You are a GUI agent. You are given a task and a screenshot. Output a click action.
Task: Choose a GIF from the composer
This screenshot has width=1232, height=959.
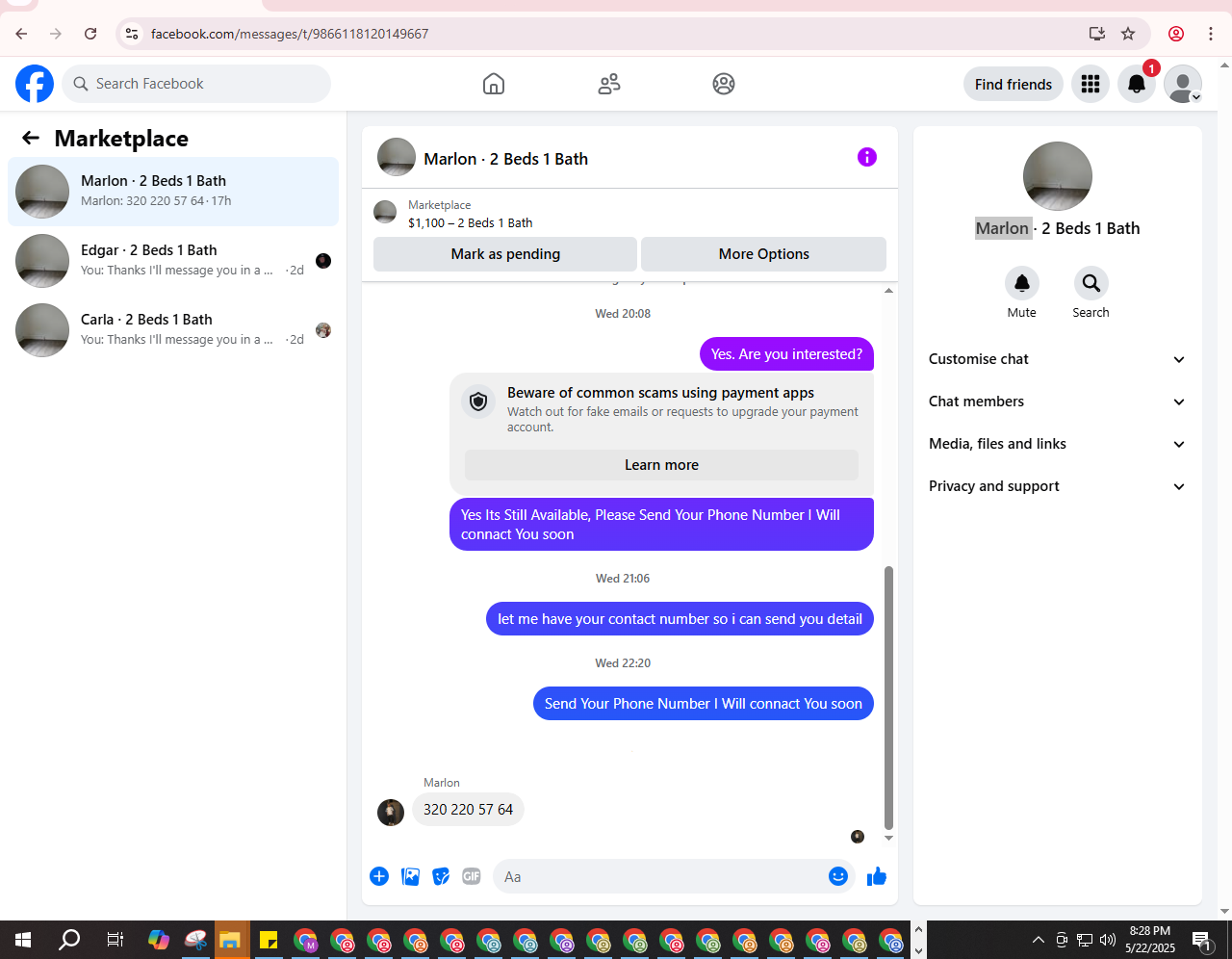click(472, 876)
